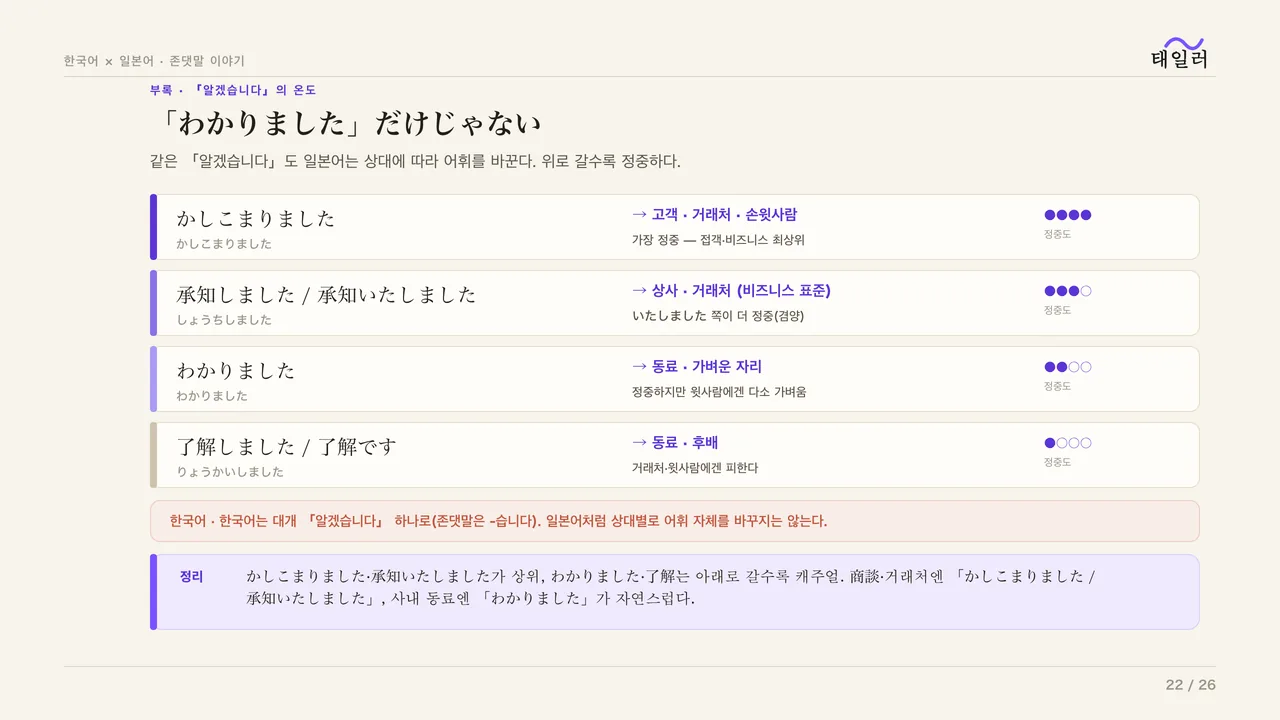The image size is (1280, 720).
Task: Click the large phrase かしこまりました
Action: click(x=256, y=218)
